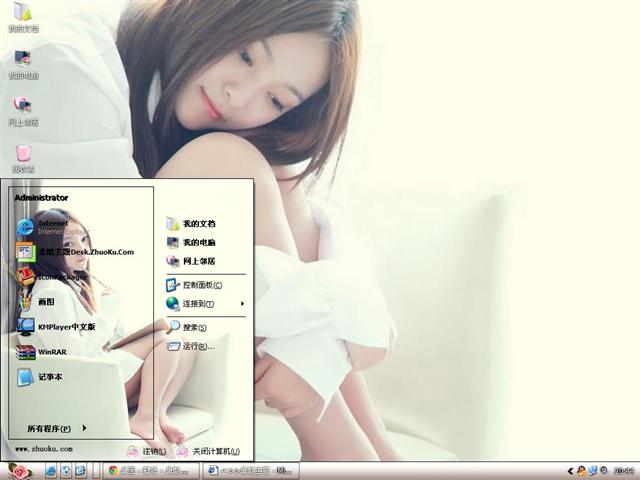Click the 我的电脑 desktop icon
The height and width of the screenshot is (480, 640).
22,62
